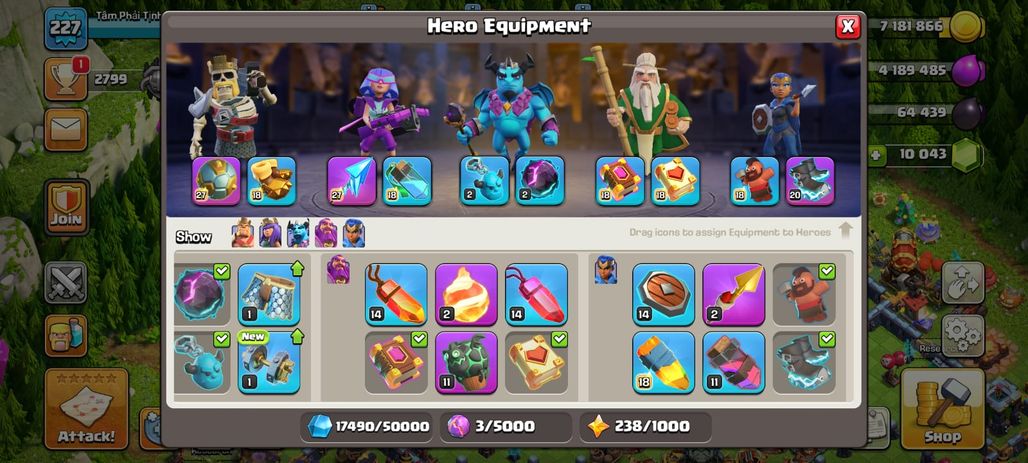Open the Fireball equipment with level 2
This screenshot has height=463, width=1028.
point(466,294)
